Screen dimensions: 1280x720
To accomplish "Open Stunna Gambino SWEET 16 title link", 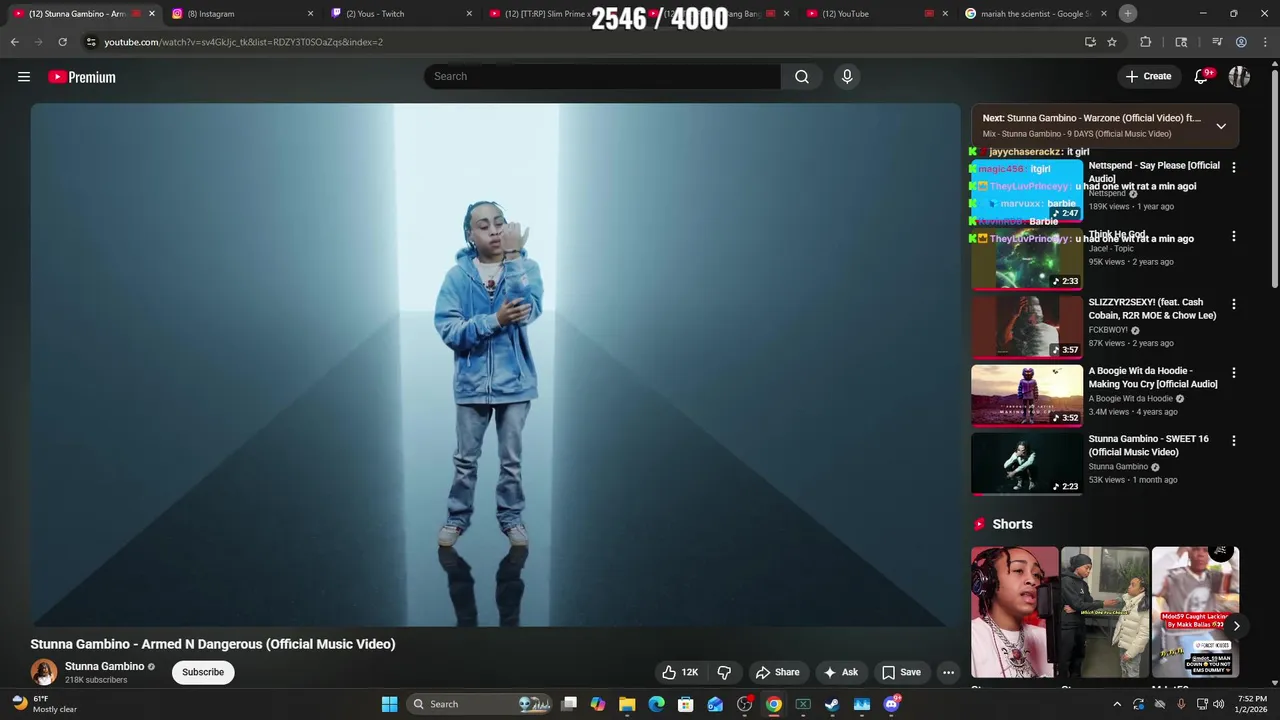I will (1148, 445).
